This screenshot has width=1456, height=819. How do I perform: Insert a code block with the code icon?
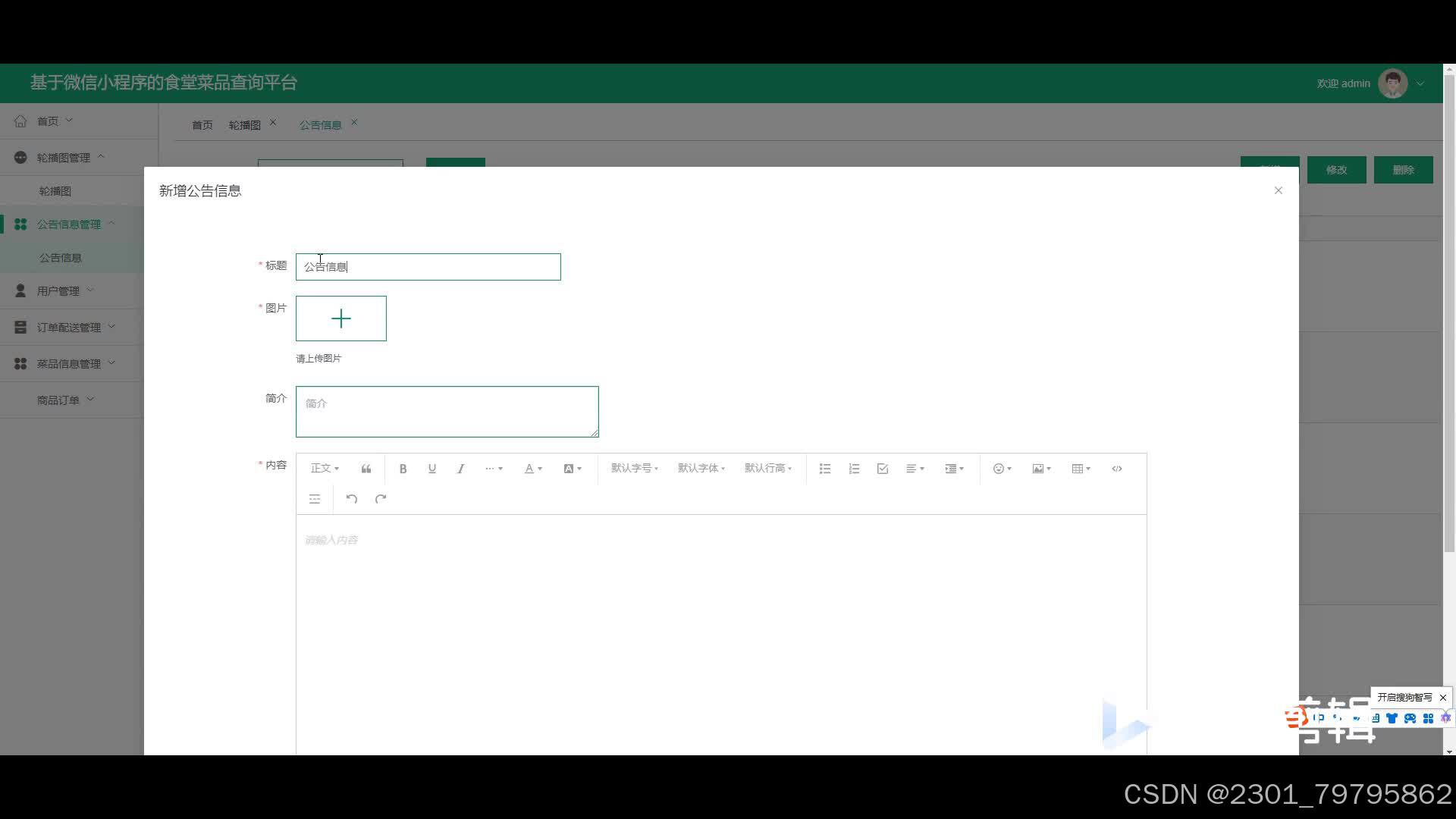[1116, 469]
